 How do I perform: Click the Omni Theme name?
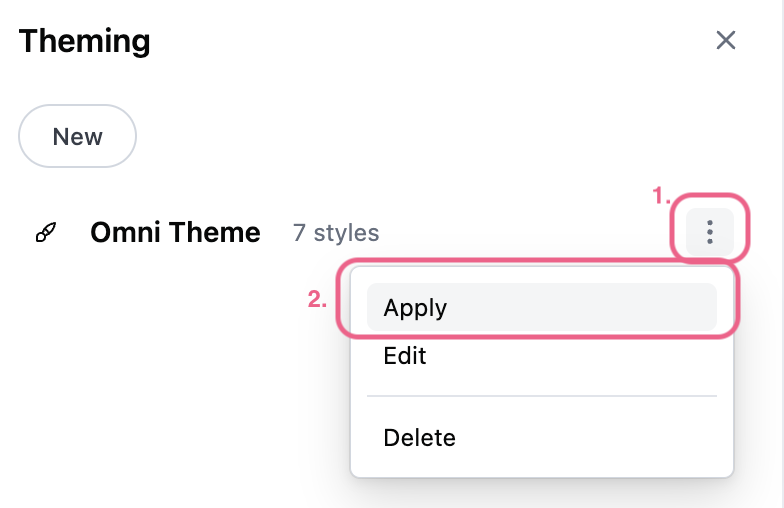point(175,233)
